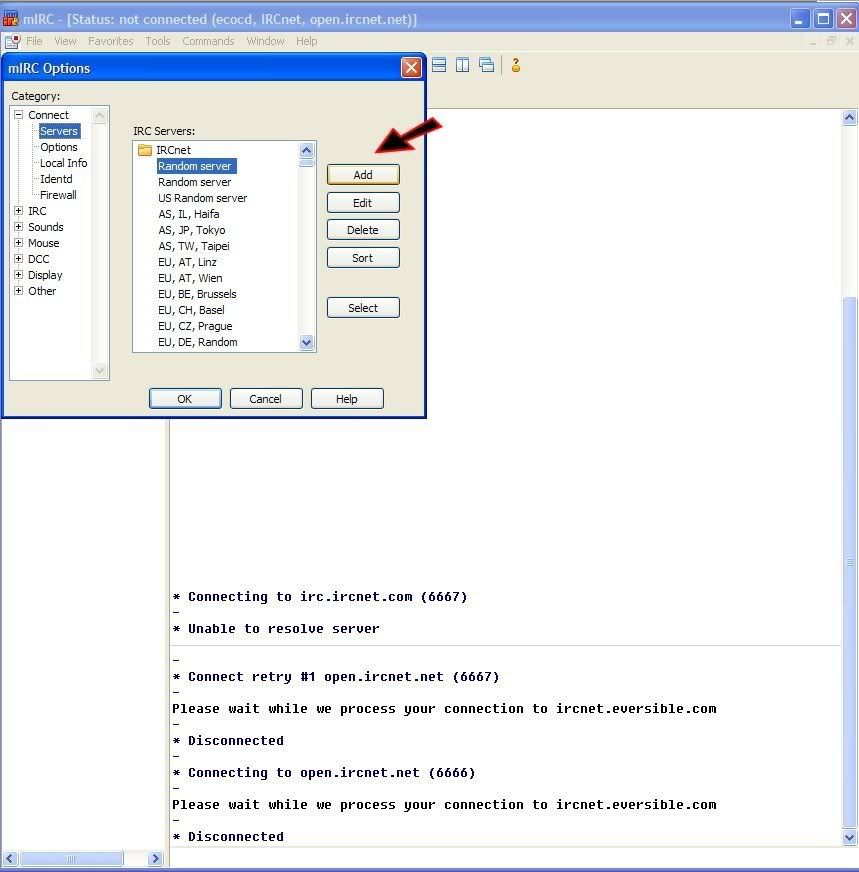Image resolution: width=859 pixels, height=872 pixels.
Task: Click the server list scrollbar thumb
Action: (x=306, y=163)
